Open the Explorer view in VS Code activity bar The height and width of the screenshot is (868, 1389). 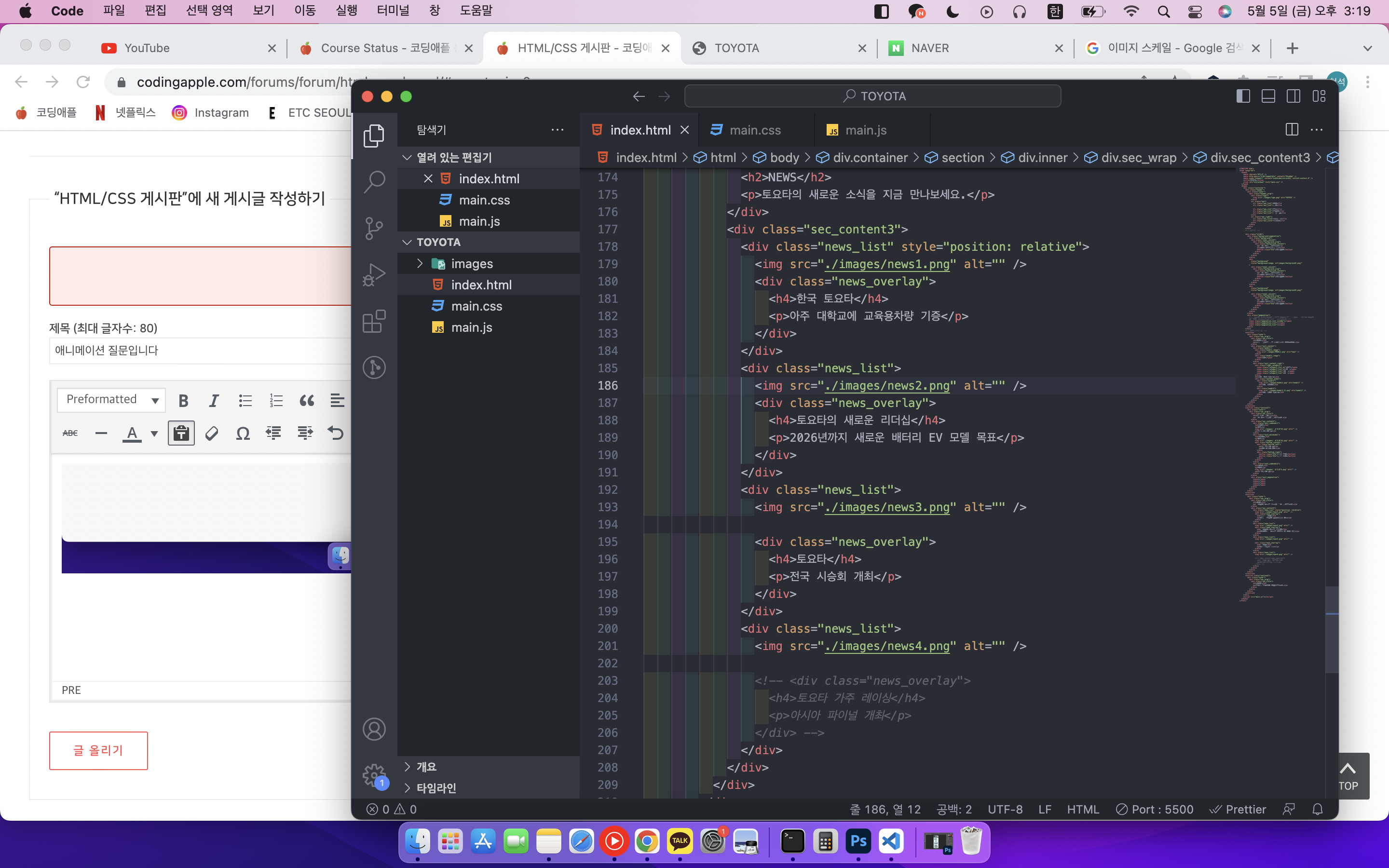[x=374, y=136]
